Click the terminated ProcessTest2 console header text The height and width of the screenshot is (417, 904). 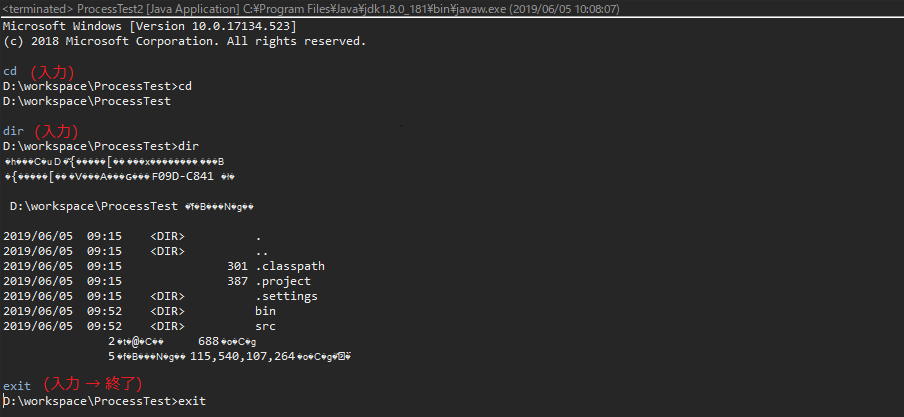(311, 9)
